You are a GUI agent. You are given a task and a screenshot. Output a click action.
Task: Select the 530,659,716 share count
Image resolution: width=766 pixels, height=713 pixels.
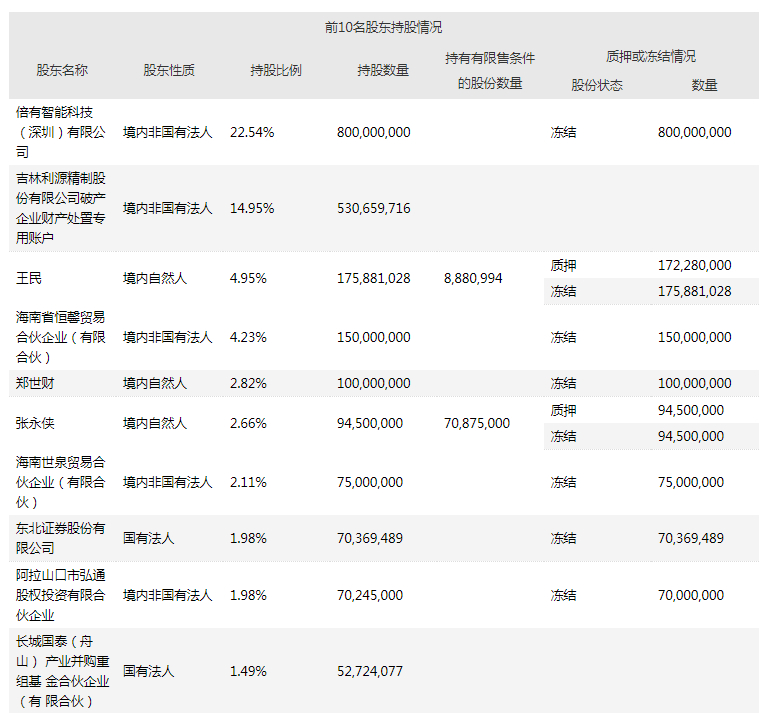click(374, 209)
